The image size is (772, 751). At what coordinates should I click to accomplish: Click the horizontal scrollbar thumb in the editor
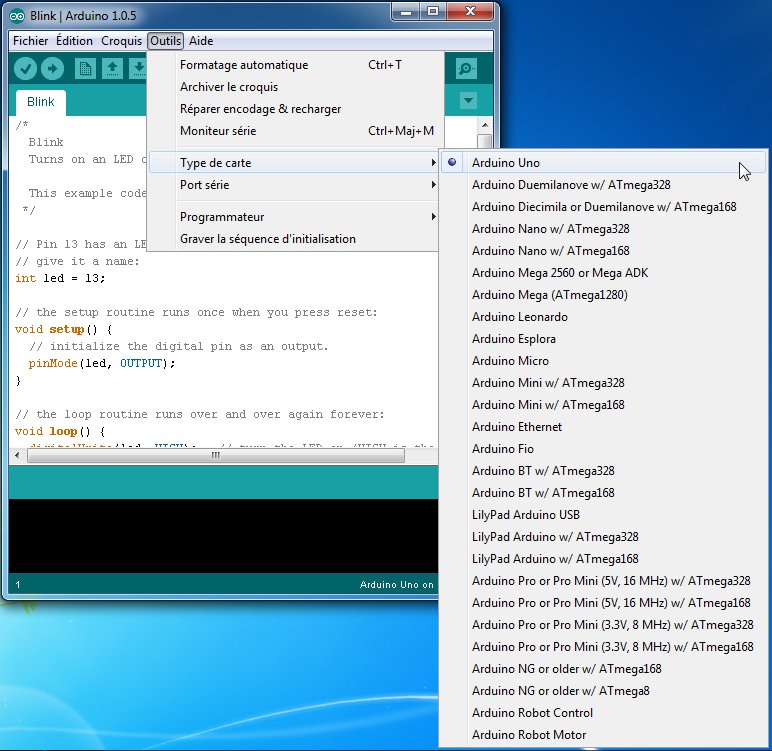214,455
